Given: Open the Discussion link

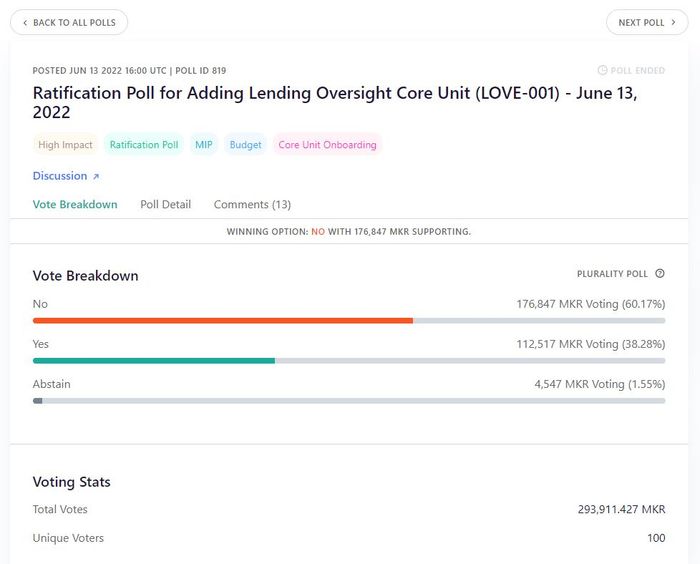Looking at the screenshot, I should [60, 176].
